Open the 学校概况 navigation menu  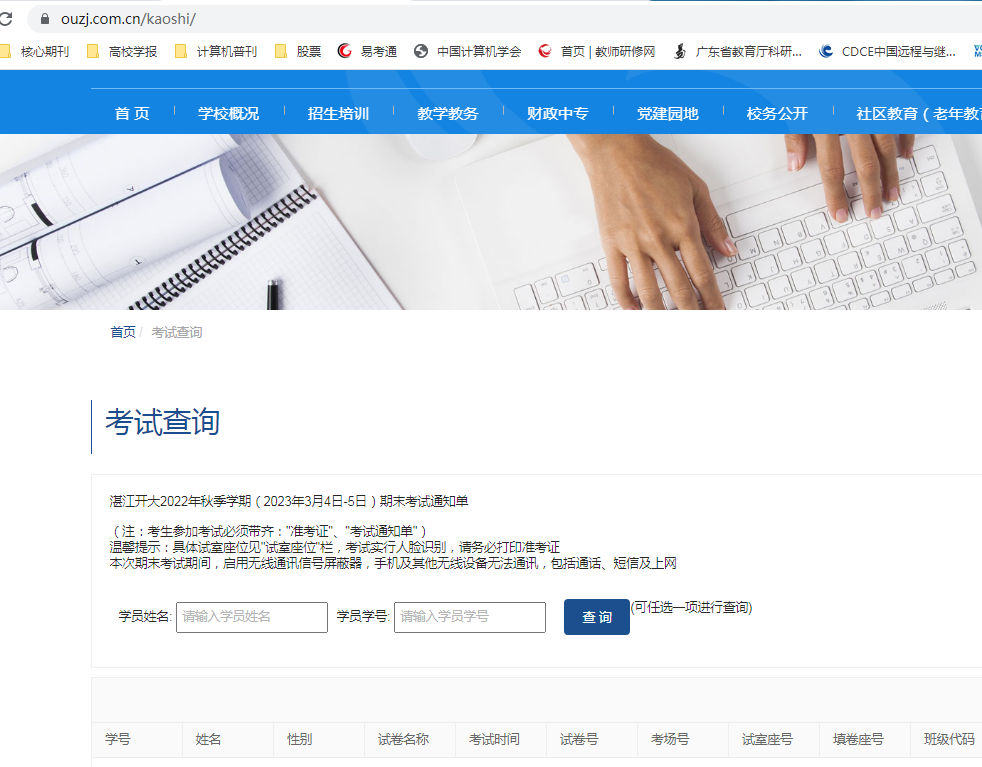coord(228,113)
